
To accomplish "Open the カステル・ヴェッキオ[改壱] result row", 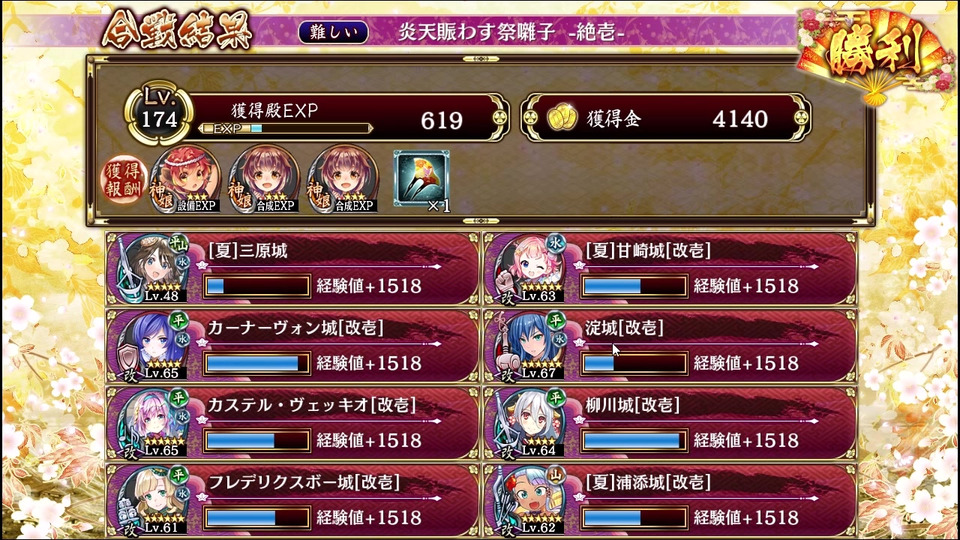I will tap(293, 423).
